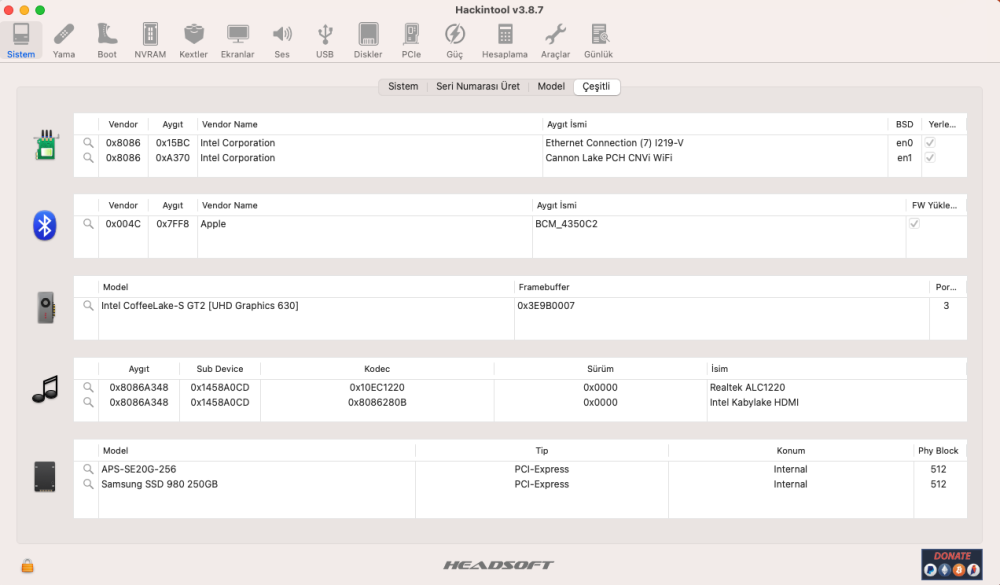The width and height of the screenshot is (1000, 585).
Task: Open the Diskler section
Action: (x=368, y=41)
